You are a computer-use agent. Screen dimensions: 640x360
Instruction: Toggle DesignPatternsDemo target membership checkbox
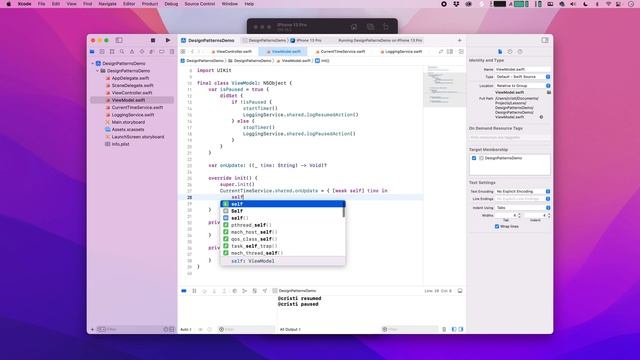tap(474, 158)
